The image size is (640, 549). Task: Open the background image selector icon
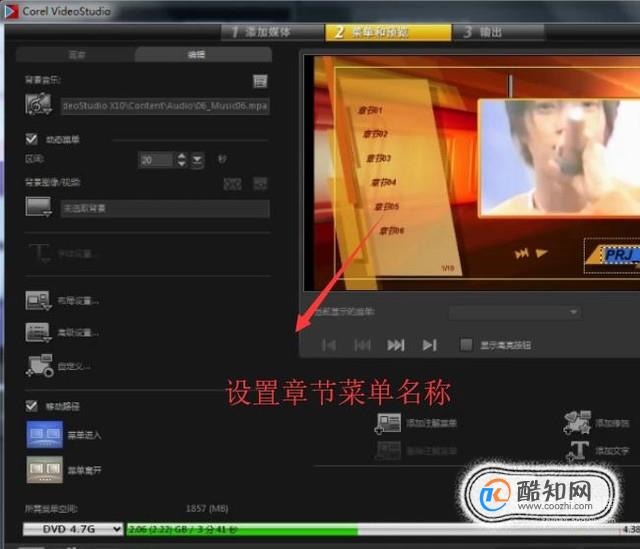pyautogui.click(x=38, y=207)
